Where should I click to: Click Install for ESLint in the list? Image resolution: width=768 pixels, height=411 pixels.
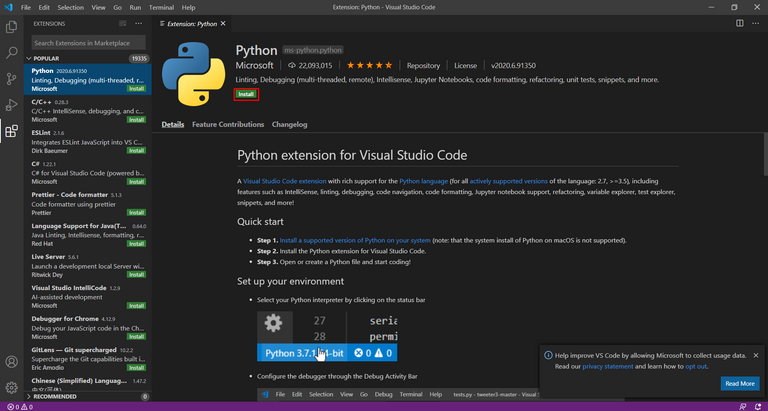(136, 151)
